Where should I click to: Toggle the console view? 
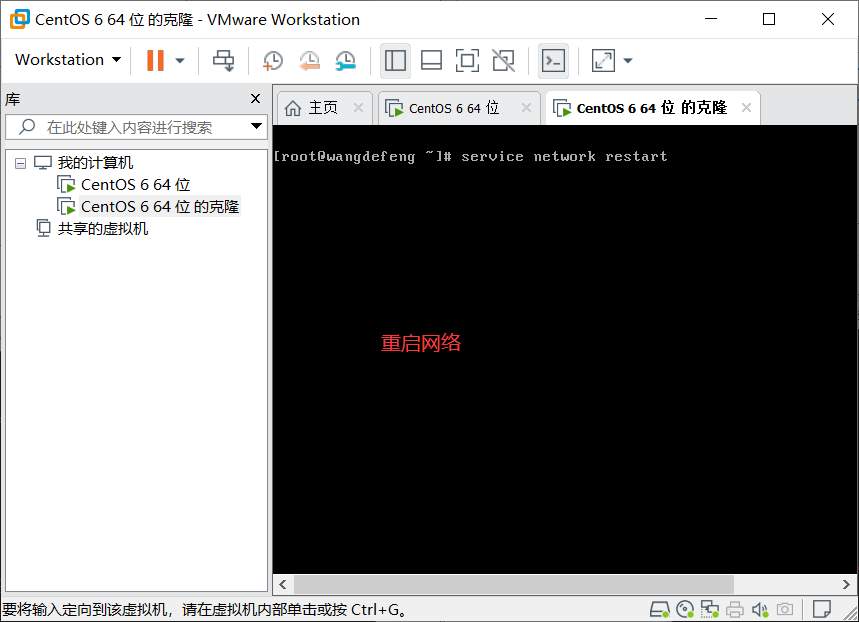pos(553,60)
